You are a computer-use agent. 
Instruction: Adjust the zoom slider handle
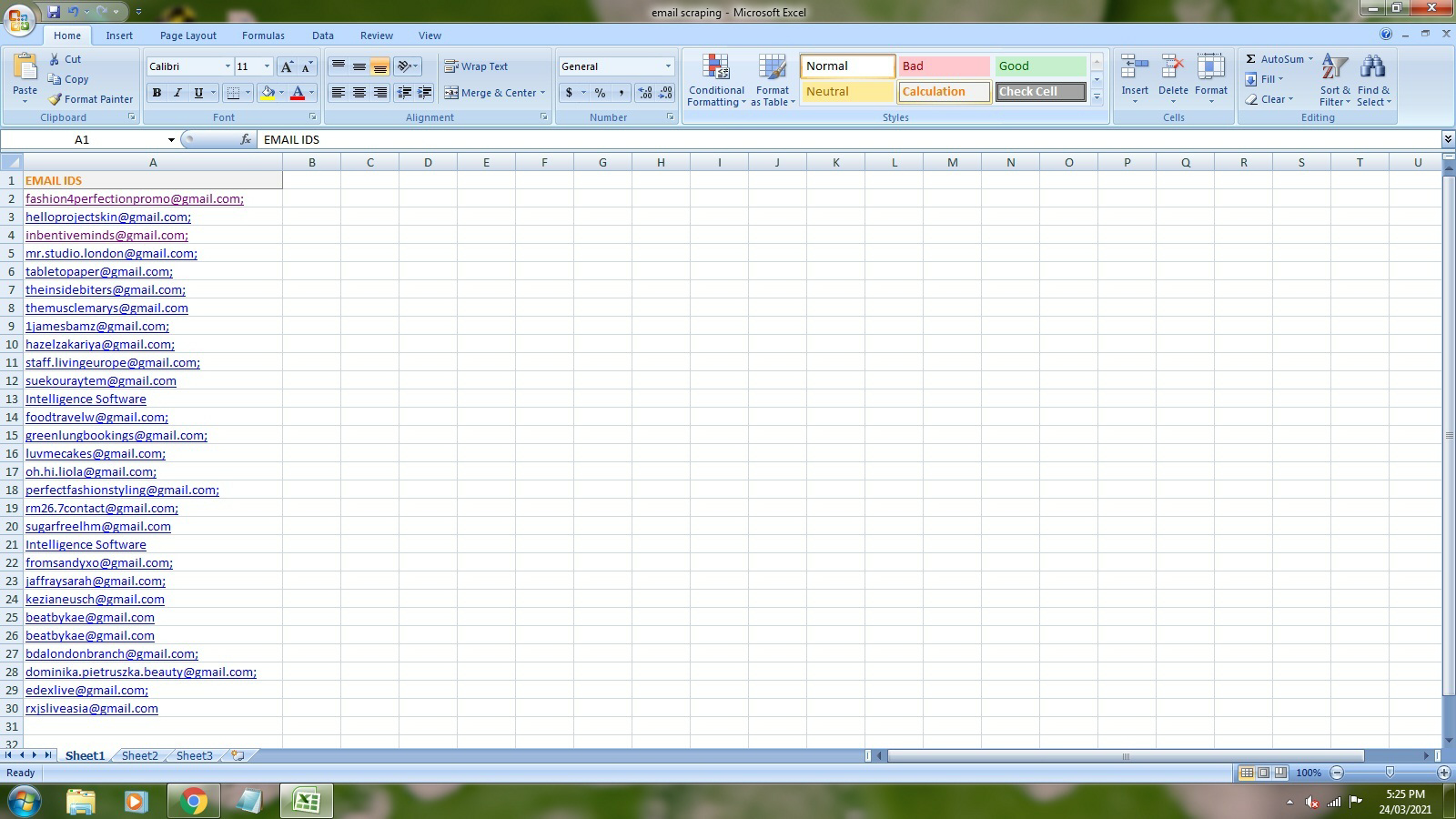[1390, 773]
